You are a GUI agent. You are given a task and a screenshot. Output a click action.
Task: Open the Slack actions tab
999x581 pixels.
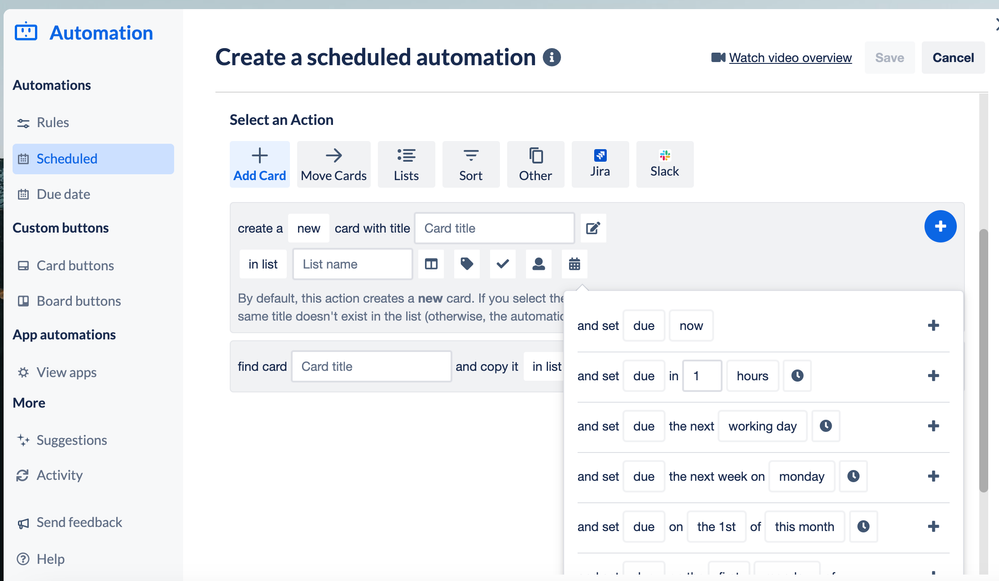click(665, 164)
